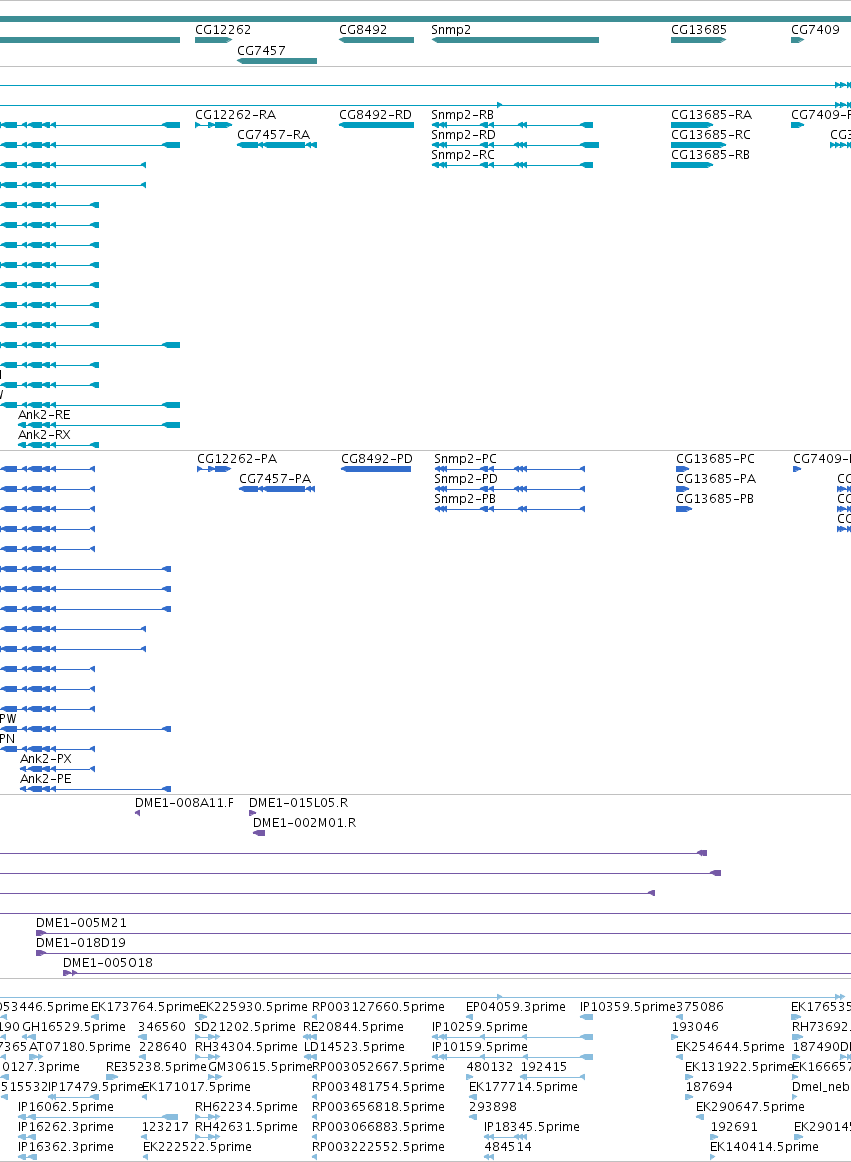Select the Ank2-RX transcript label
The width and height of the screenshot is (851, 1162).
(44, 435)
